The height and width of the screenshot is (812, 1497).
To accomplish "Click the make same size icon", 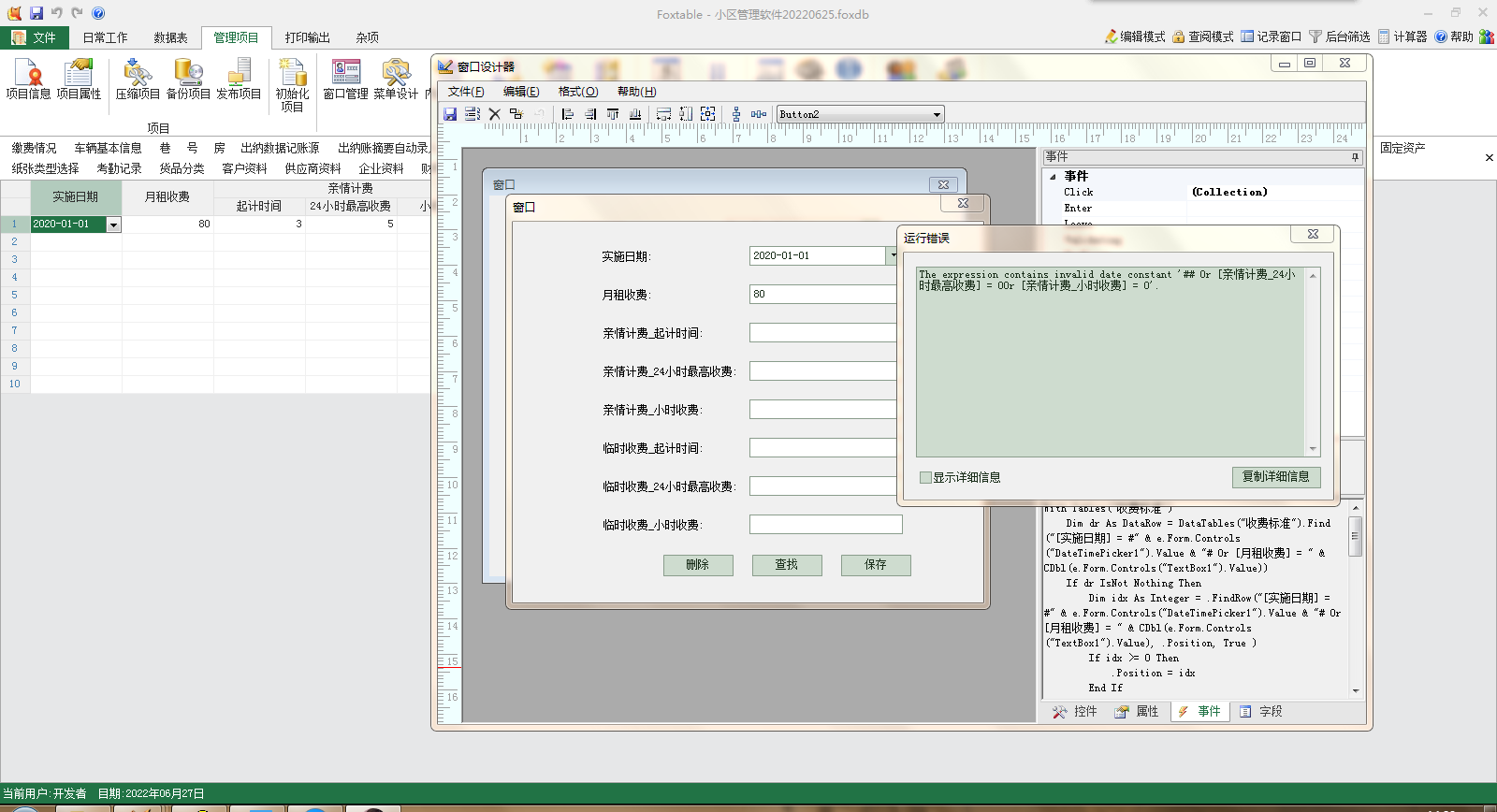I will coord(708,114).
